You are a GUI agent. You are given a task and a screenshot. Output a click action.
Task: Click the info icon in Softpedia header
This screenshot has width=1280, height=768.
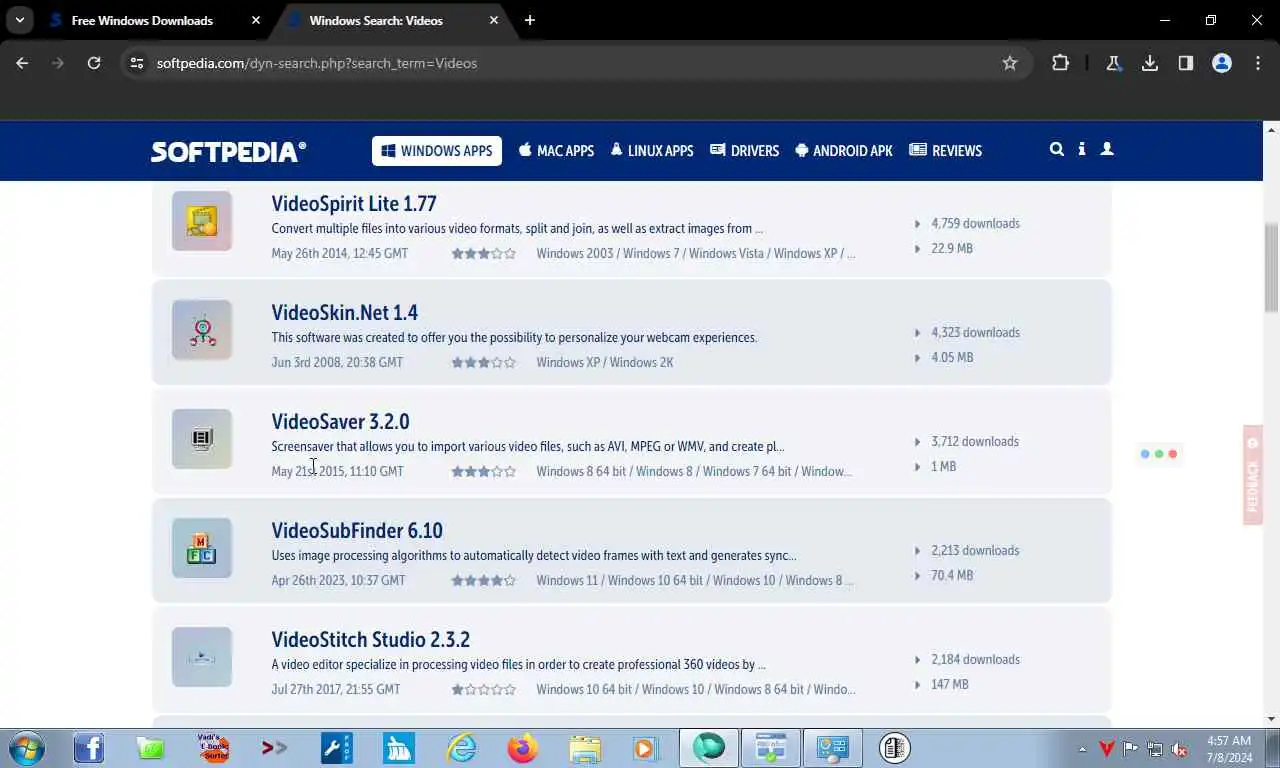pos(1082,149)
